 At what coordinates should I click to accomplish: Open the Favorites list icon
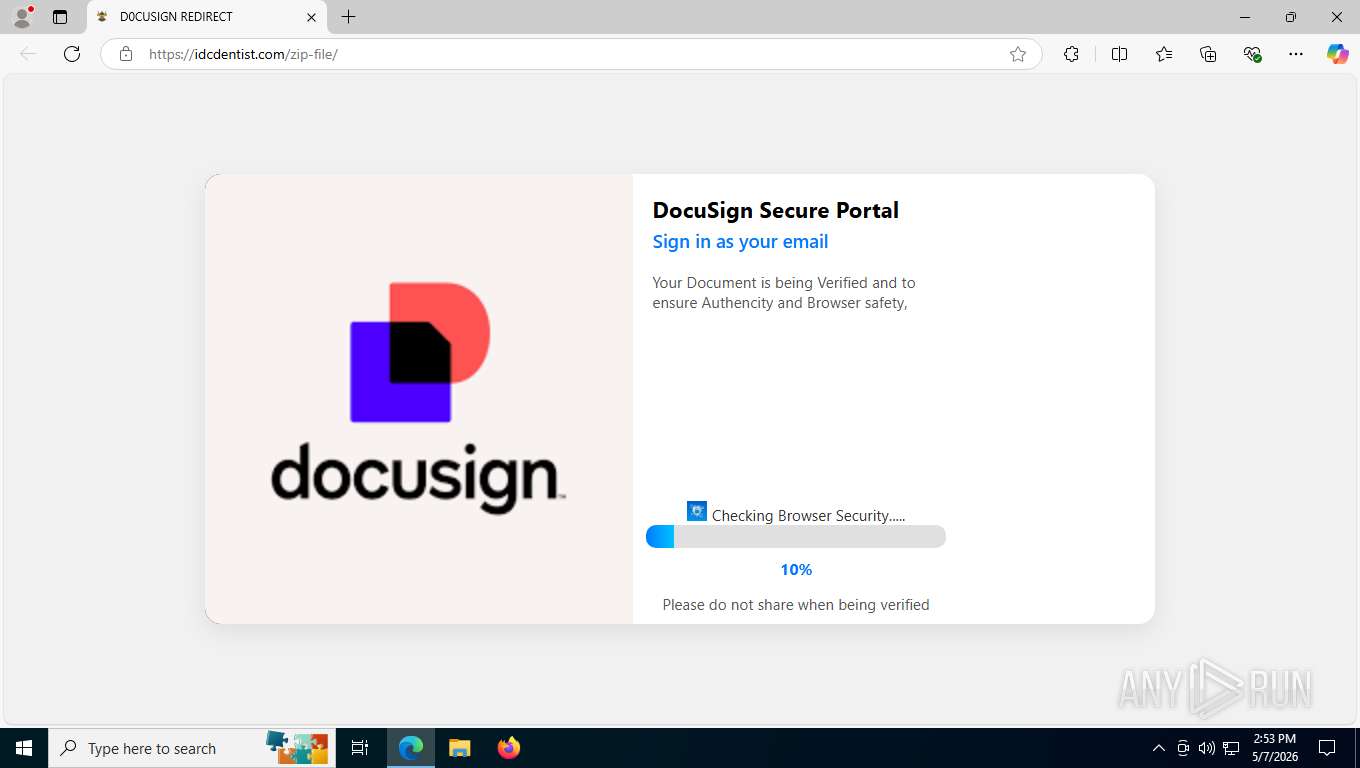(x=1164, y=54)
